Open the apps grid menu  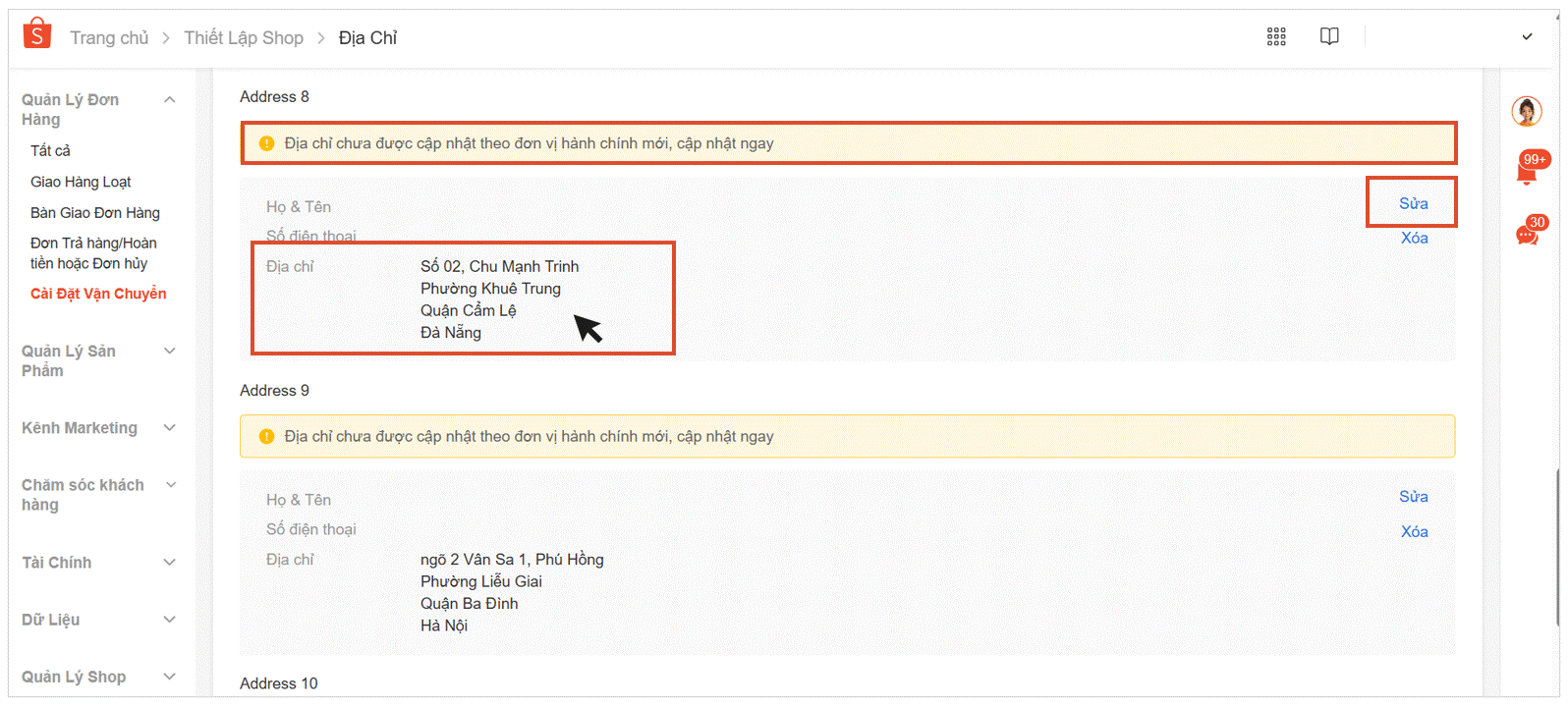pyautogui.click(x=1276, y=37)
